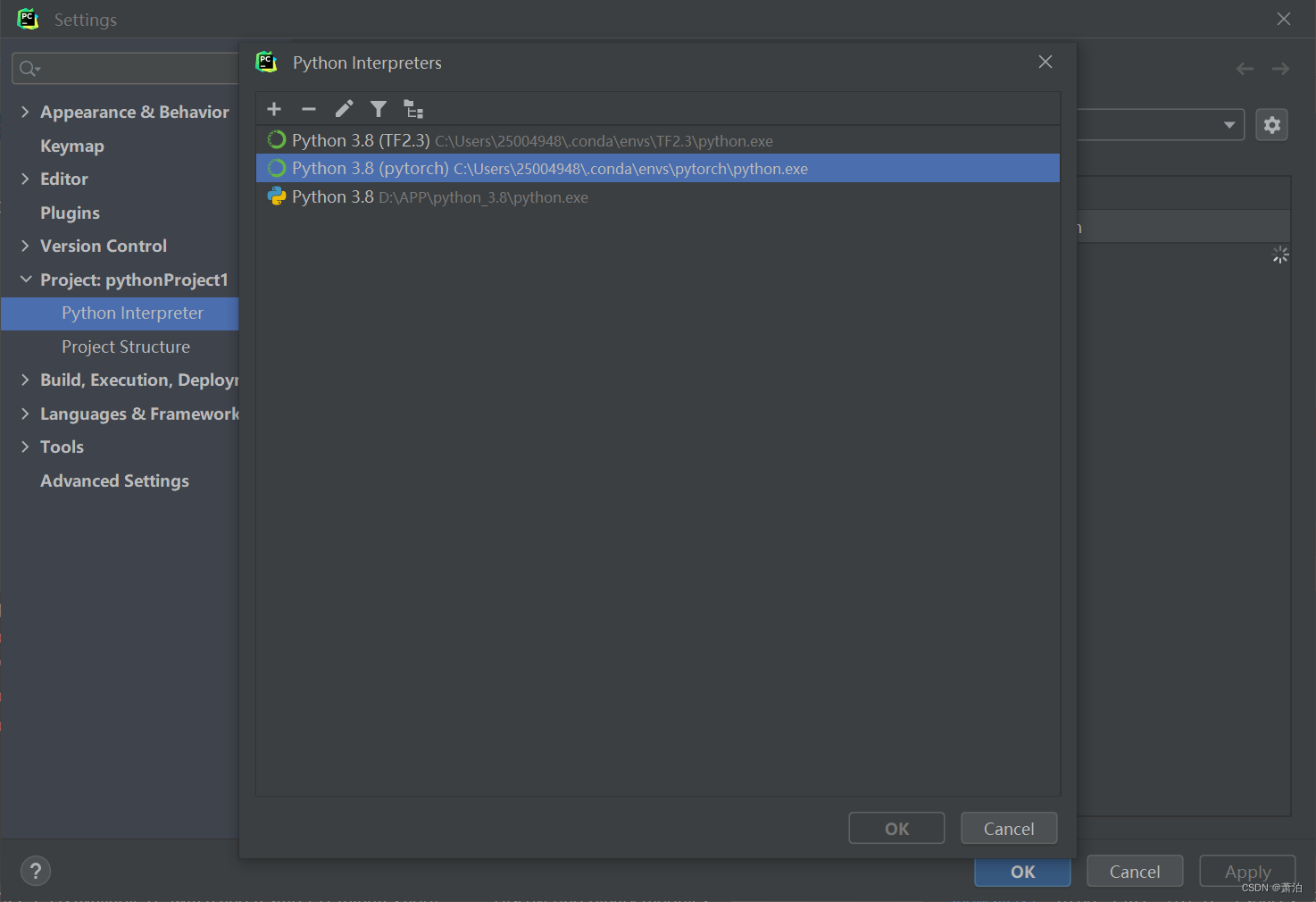Show interpreter paths tree icon
This screenshot has height=902, width=1316.
click(x=413, y=109)
